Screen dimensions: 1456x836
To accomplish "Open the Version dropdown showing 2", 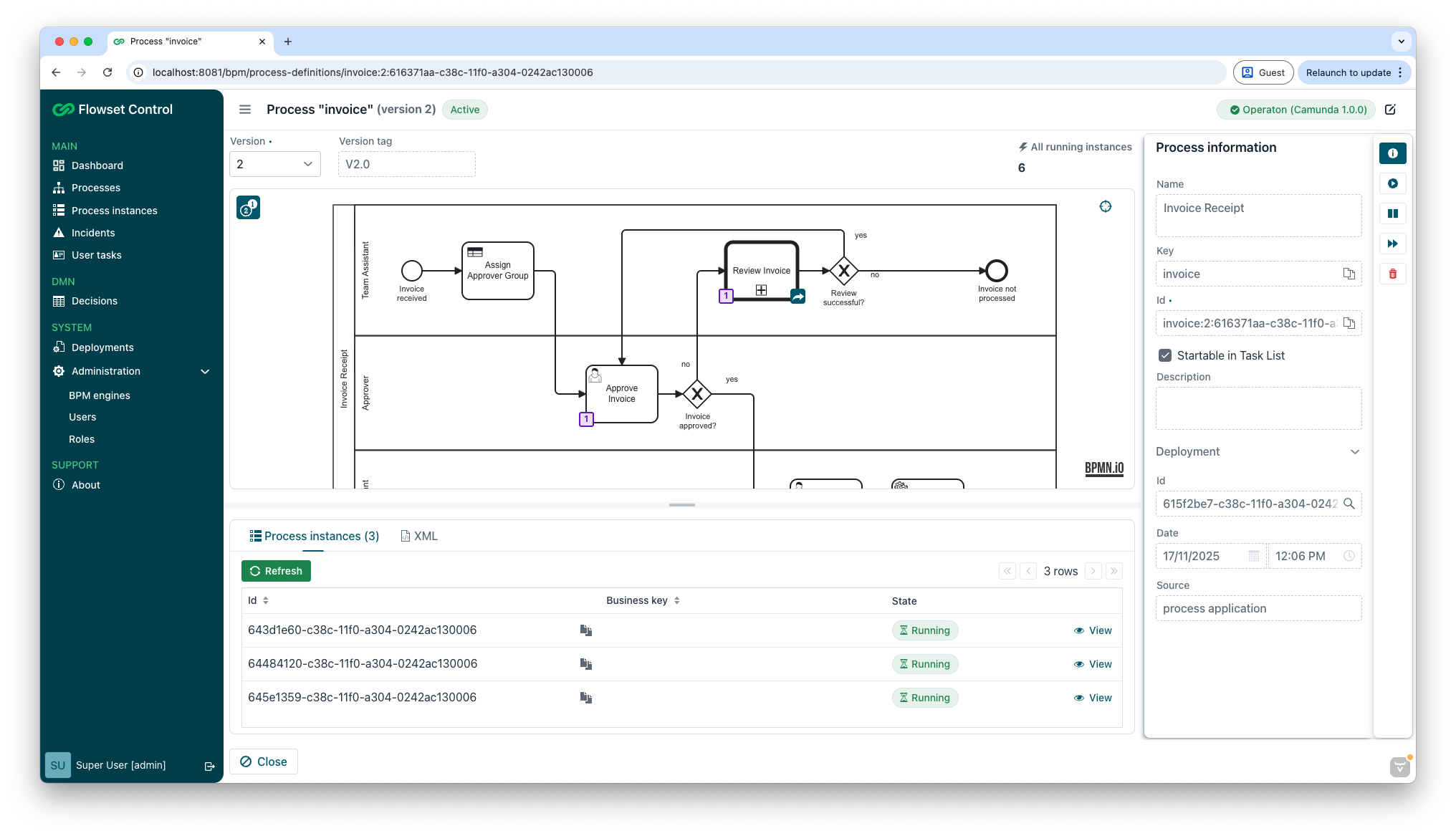I will 274,163.
